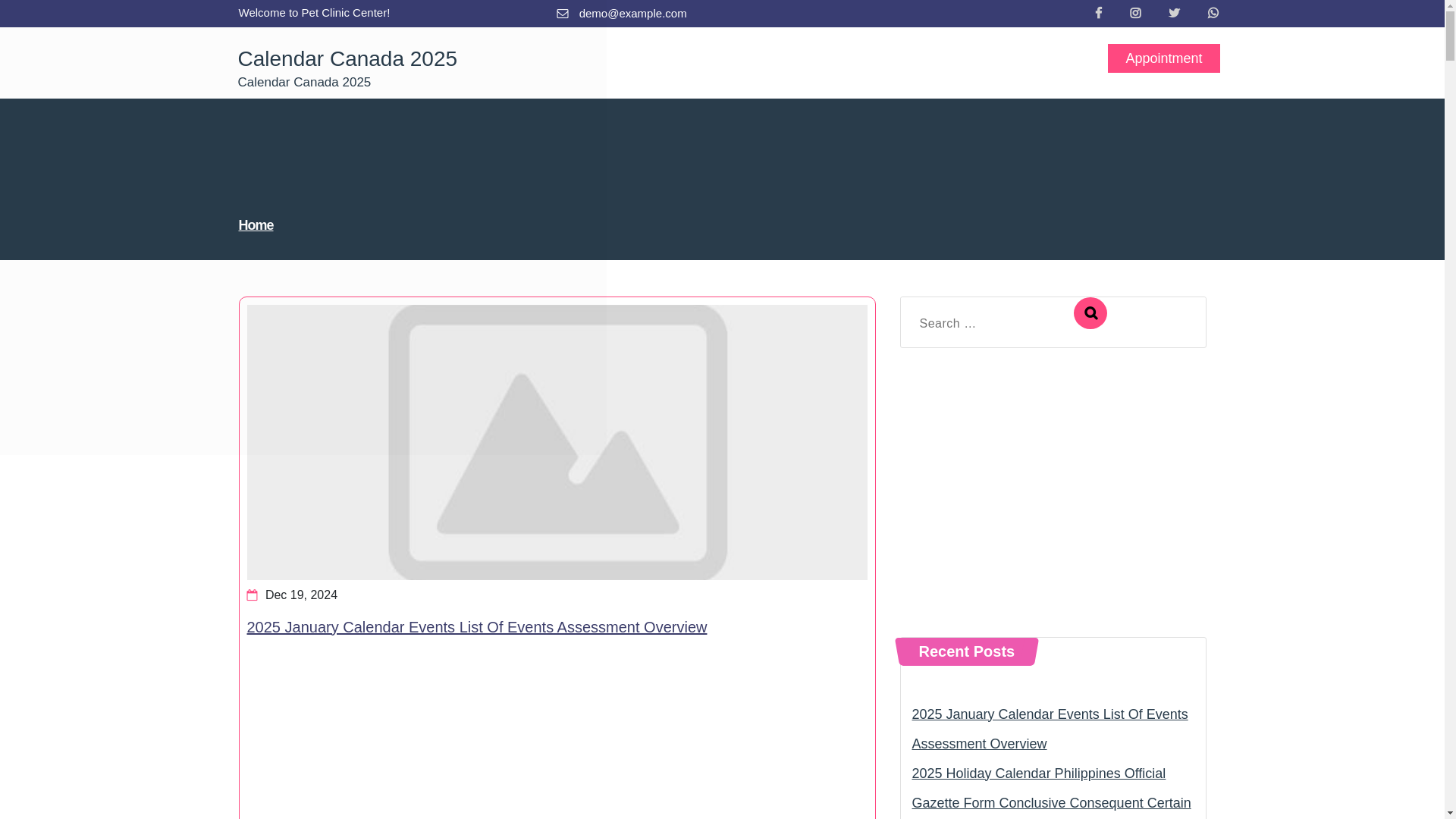
Task: Click the Appointment button
Action: coord(1163,58)
